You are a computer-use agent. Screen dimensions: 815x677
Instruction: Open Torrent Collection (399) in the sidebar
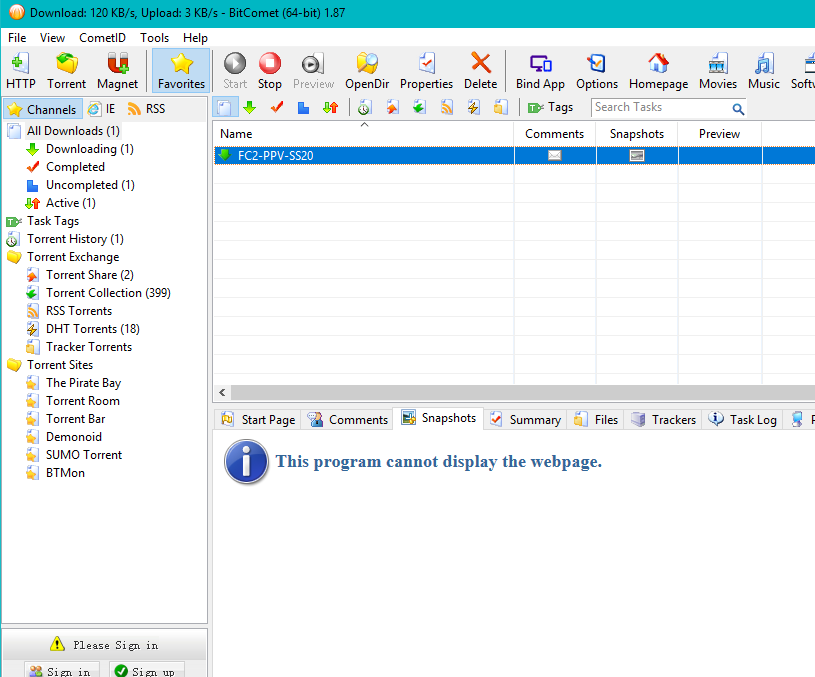(x=108, y=293)
